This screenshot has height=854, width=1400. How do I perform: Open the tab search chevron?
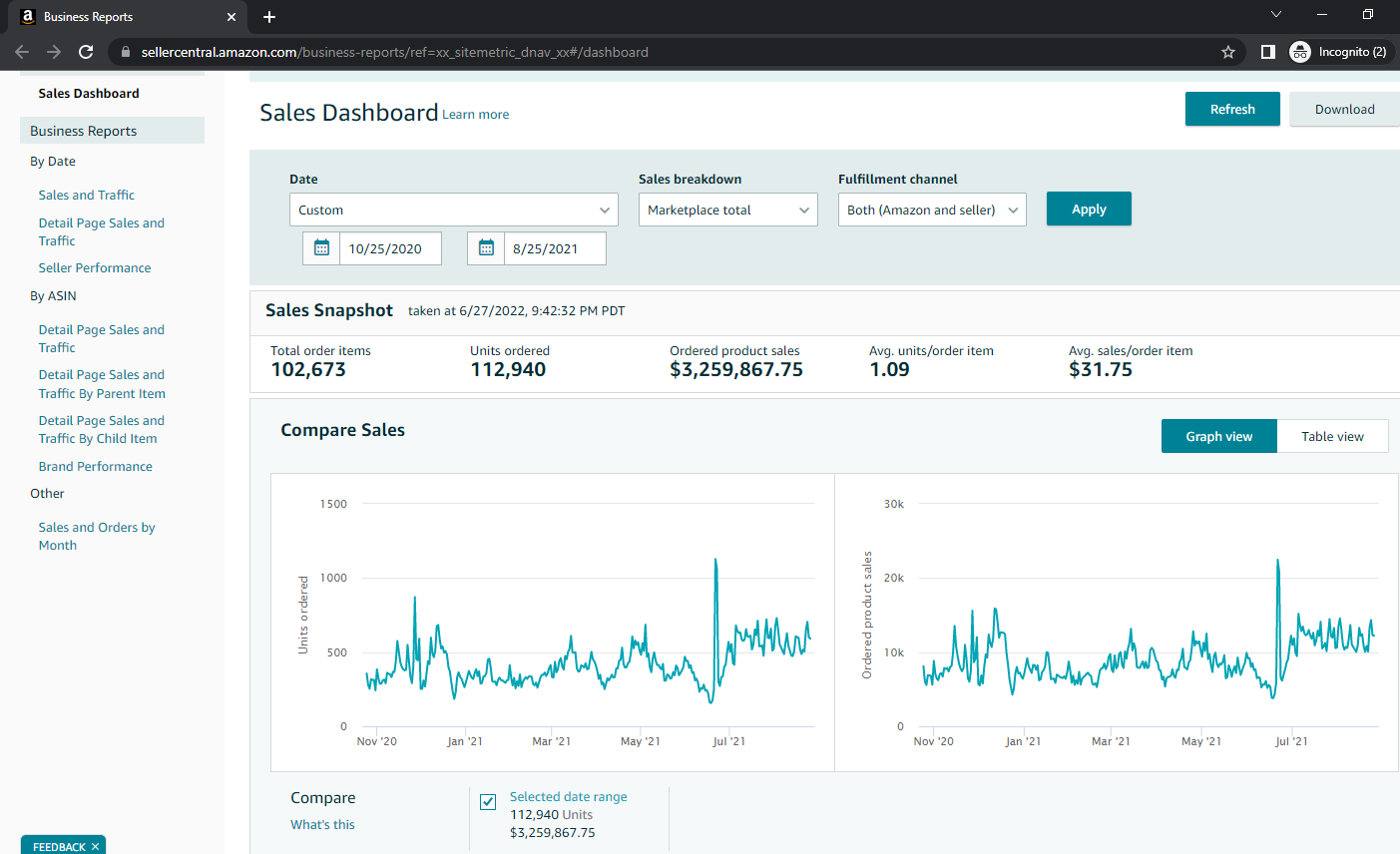click(1276, 14)
